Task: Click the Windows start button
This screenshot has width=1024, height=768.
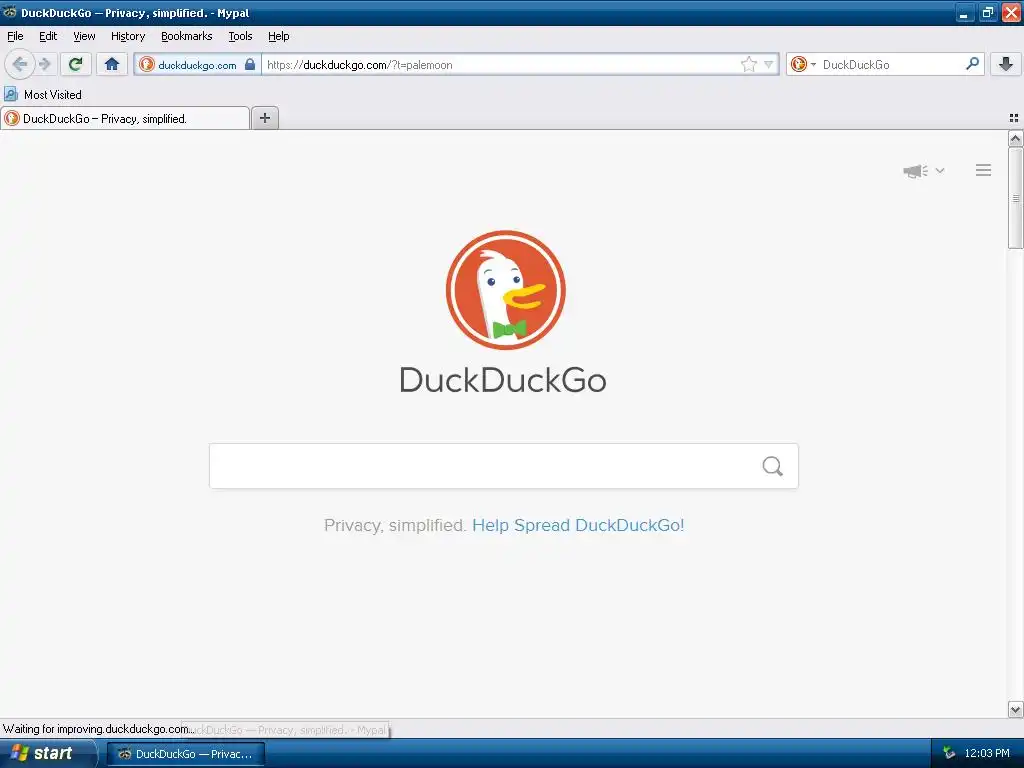Action: coord(48,753)
